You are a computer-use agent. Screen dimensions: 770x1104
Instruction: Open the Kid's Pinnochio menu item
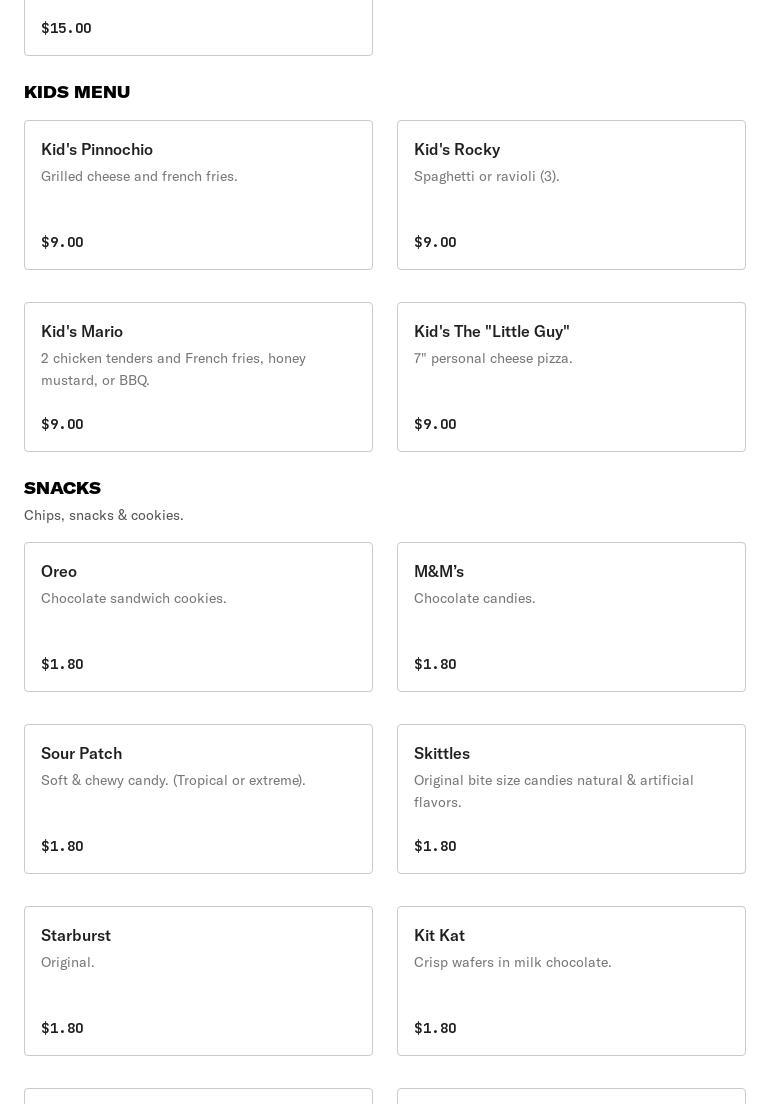click(x=198, y=195)
